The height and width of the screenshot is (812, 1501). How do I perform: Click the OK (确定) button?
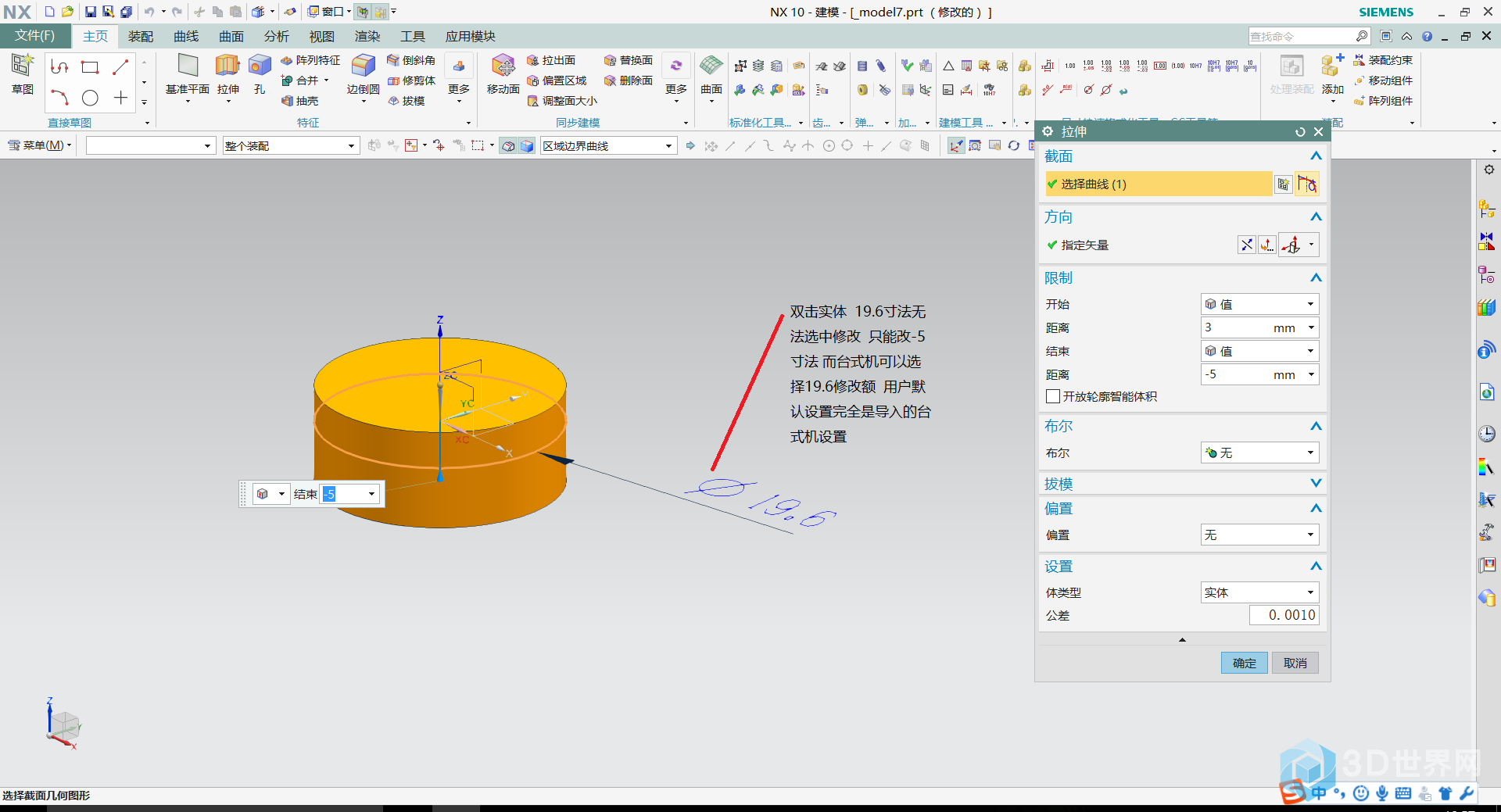[x=1244, y=663]
